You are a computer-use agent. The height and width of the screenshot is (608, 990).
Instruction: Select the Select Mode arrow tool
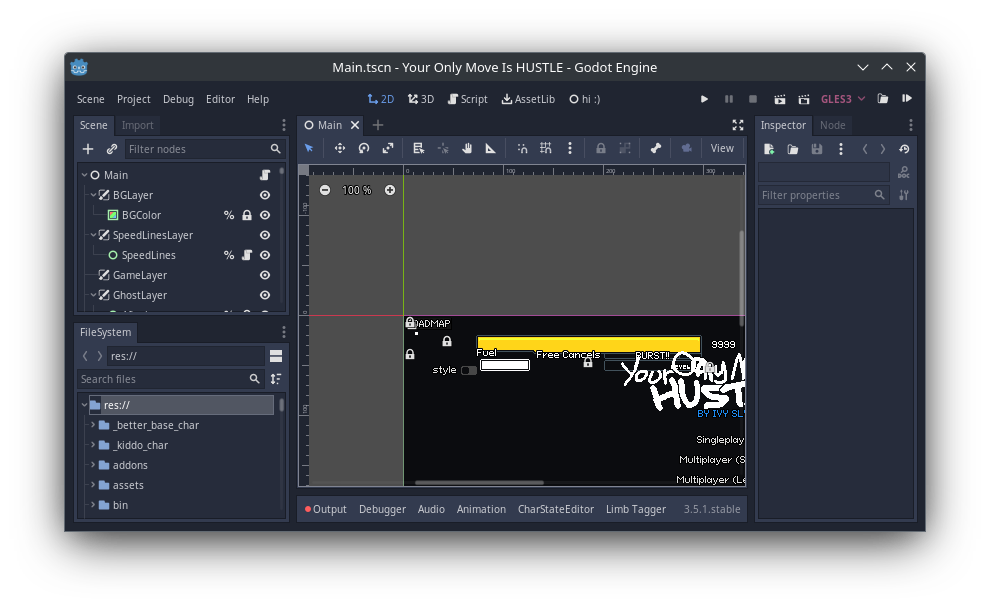309,148
